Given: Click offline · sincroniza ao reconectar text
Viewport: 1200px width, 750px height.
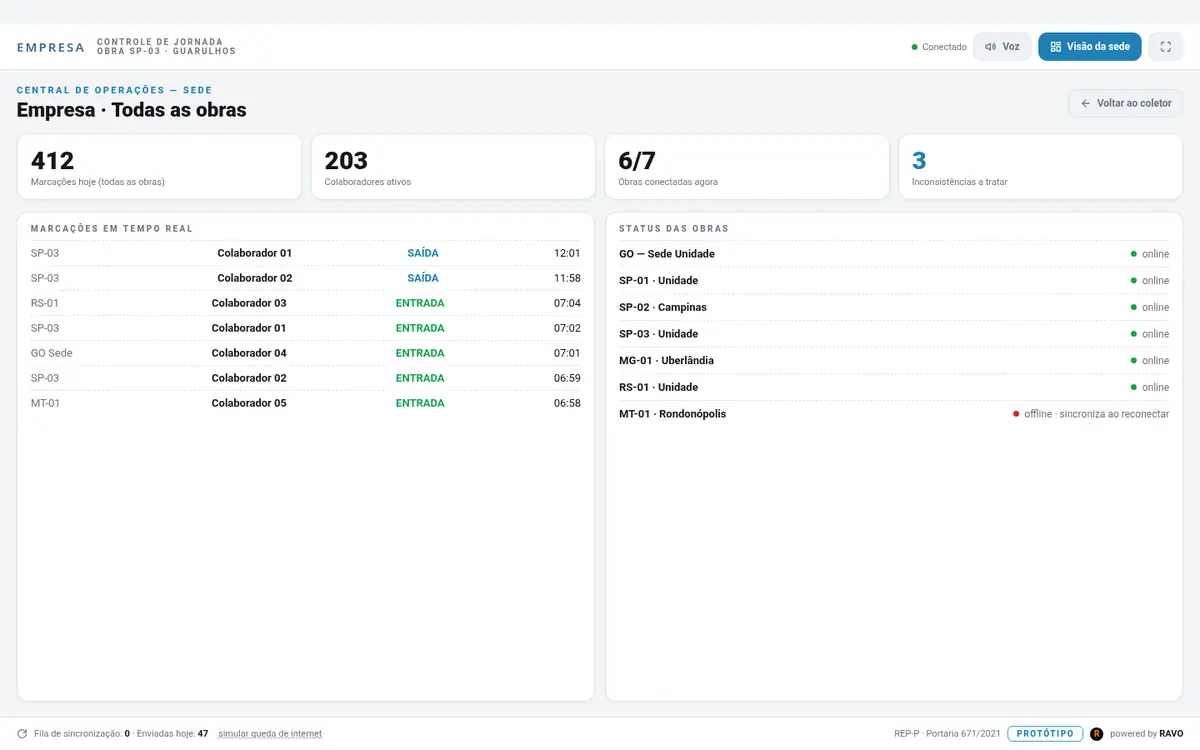Looking at the screenshot, I should pos(1097,414).
